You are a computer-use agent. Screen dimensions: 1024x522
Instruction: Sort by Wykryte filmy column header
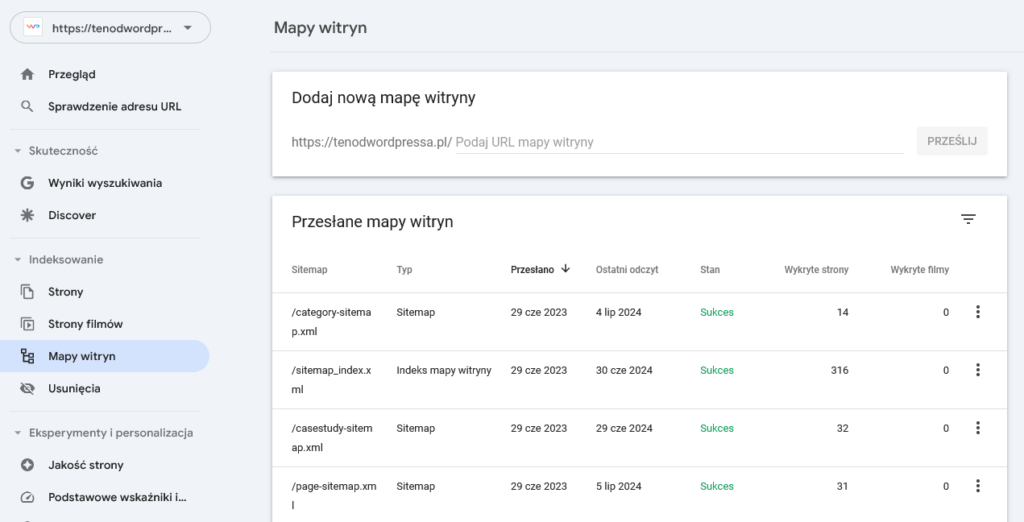pyautogui.click(x=920, y=269)
